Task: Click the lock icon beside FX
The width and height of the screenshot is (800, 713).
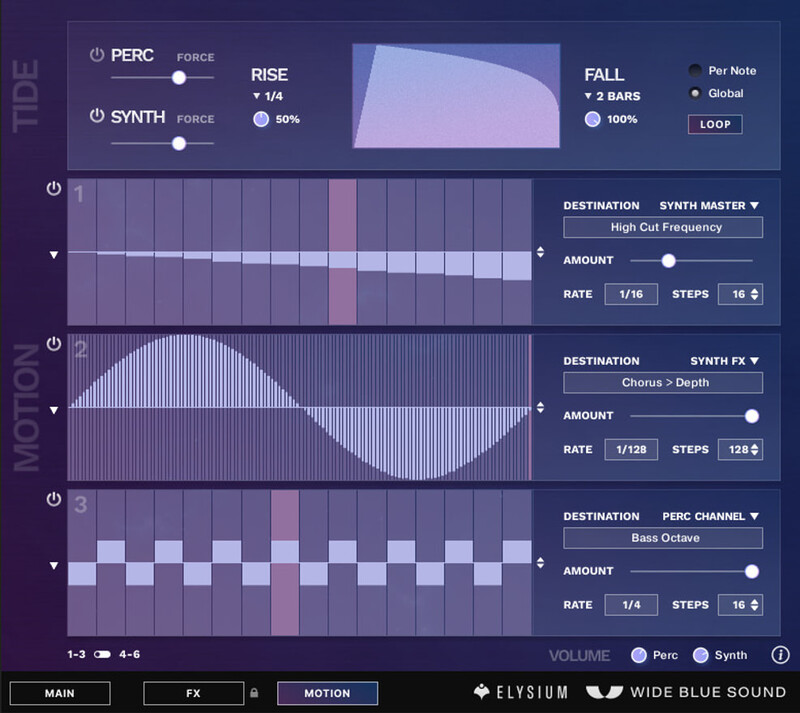Action: [254, 692]
